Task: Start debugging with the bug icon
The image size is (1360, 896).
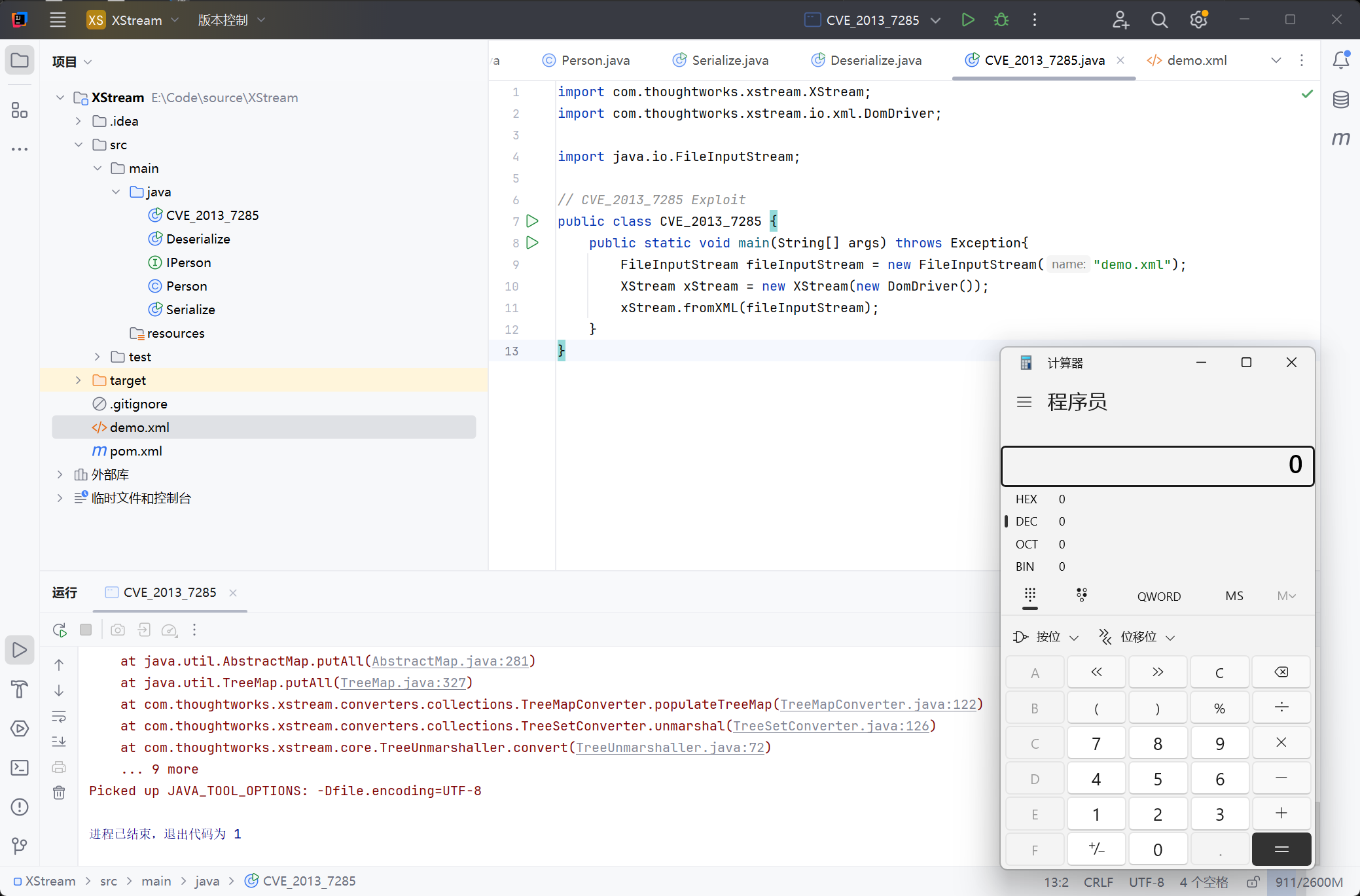Action: click(1001, 20)
